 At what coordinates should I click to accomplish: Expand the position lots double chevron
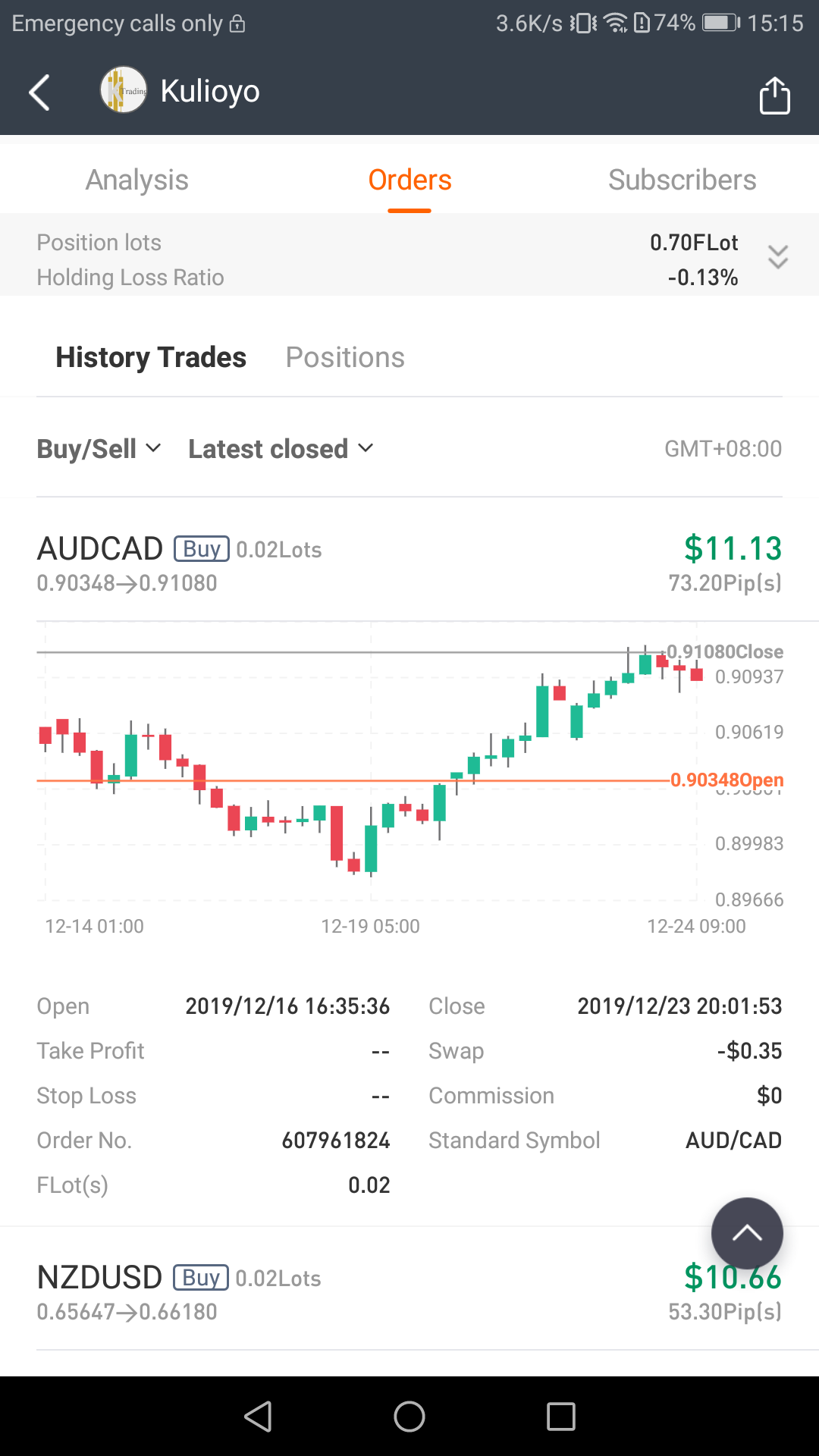(x=778, y=258)
